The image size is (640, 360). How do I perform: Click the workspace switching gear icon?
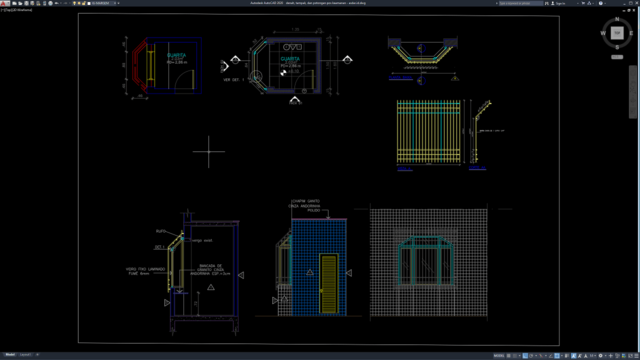pyautogui.click(x=600, y=356)
